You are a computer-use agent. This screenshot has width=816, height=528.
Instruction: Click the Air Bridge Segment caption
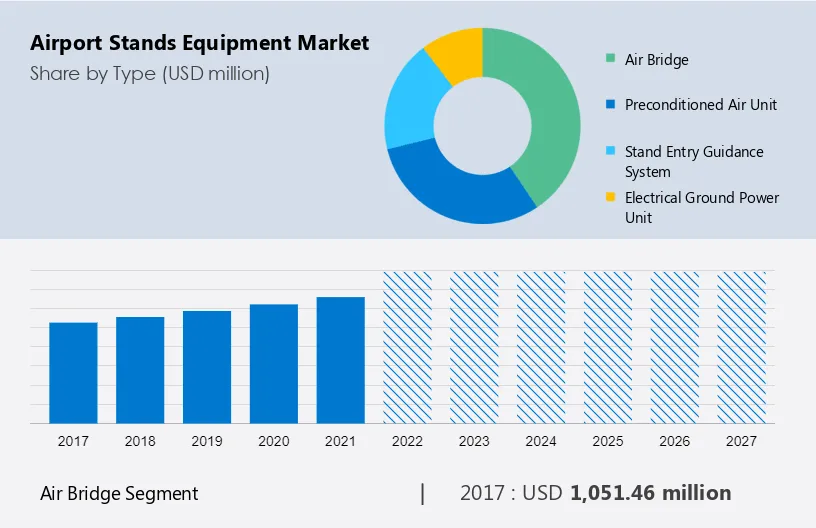[119, 494]
